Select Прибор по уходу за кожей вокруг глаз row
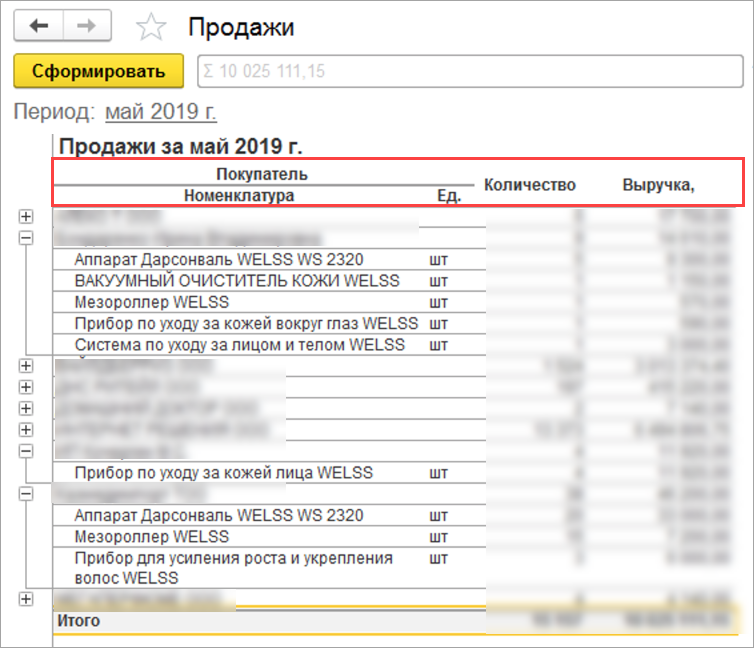The width and height of the screenshot is (754, 648). (249, 323)
